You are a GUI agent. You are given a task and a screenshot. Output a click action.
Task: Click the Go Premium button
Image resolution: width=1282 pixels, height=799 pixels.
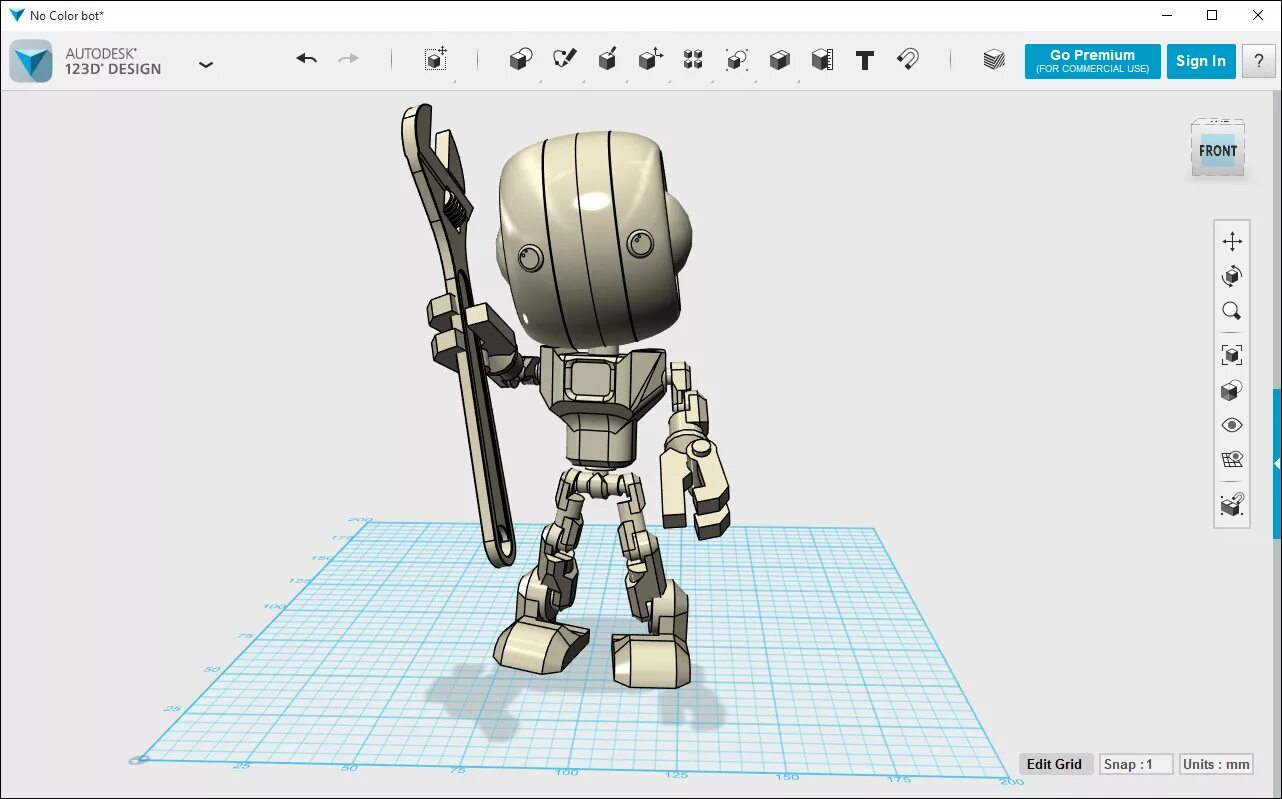pyautogui.click(x=1092, y=61)
